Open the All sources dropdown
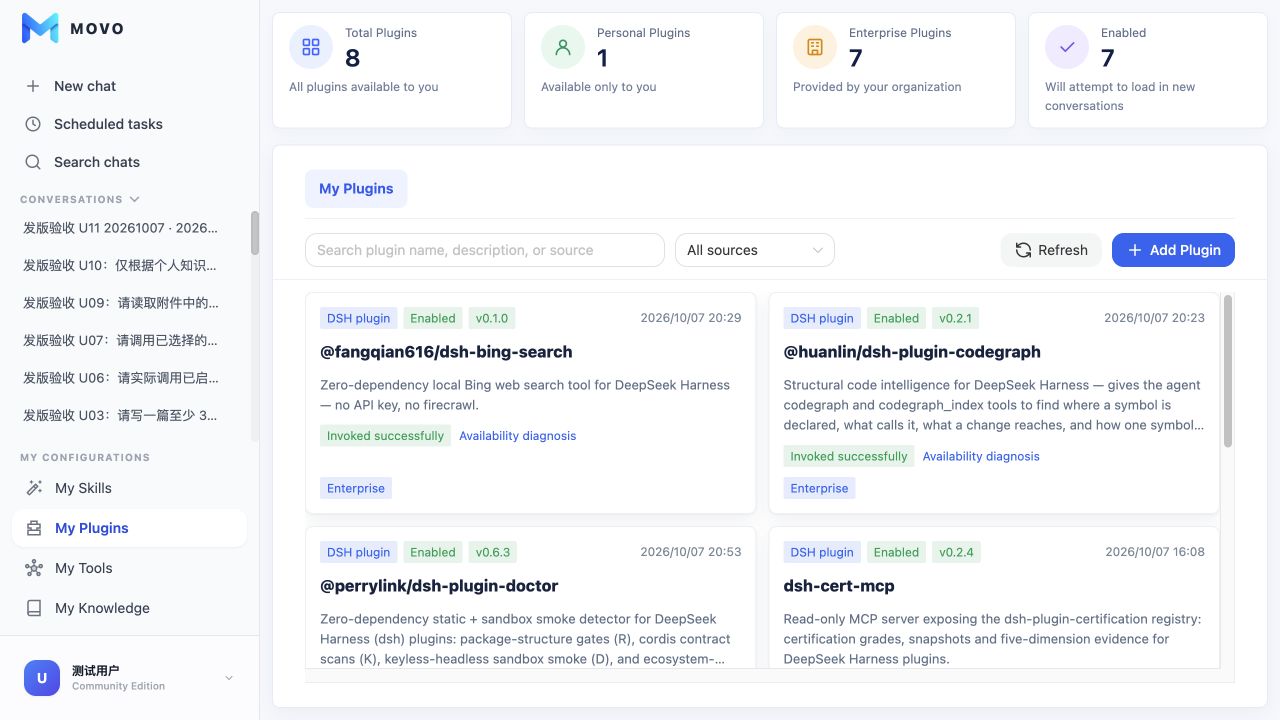 755,250
